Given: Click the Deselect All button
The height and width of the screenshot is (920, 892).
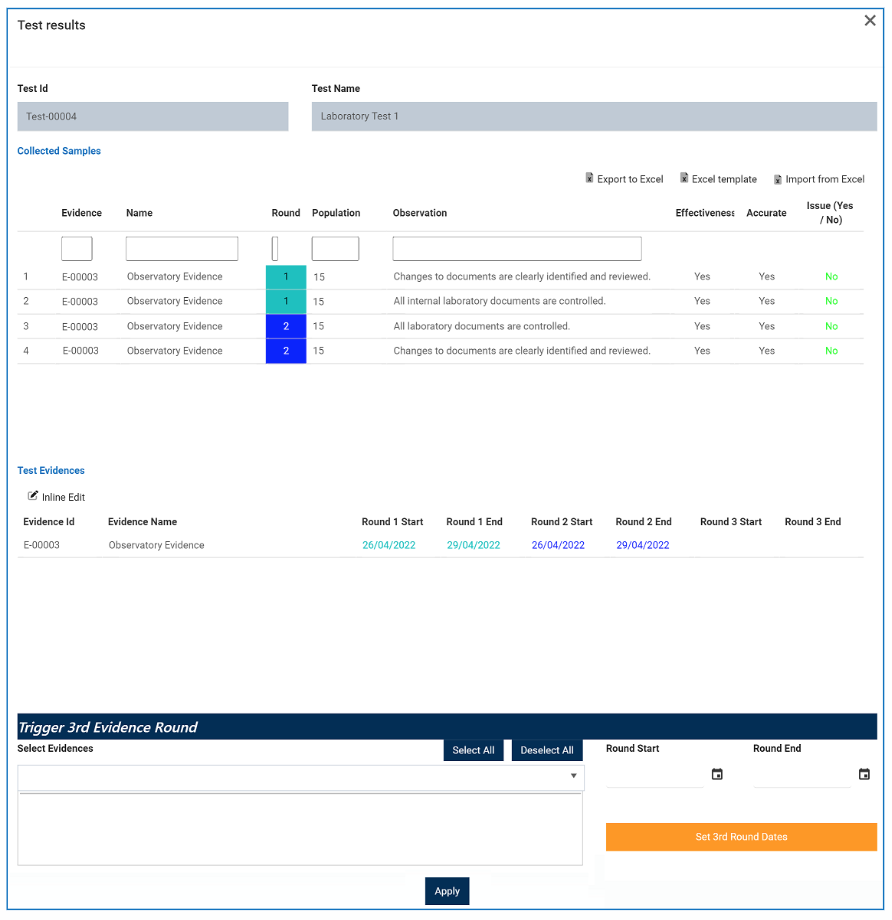Looking at the screenshot, I should click(x=547, y=750).
